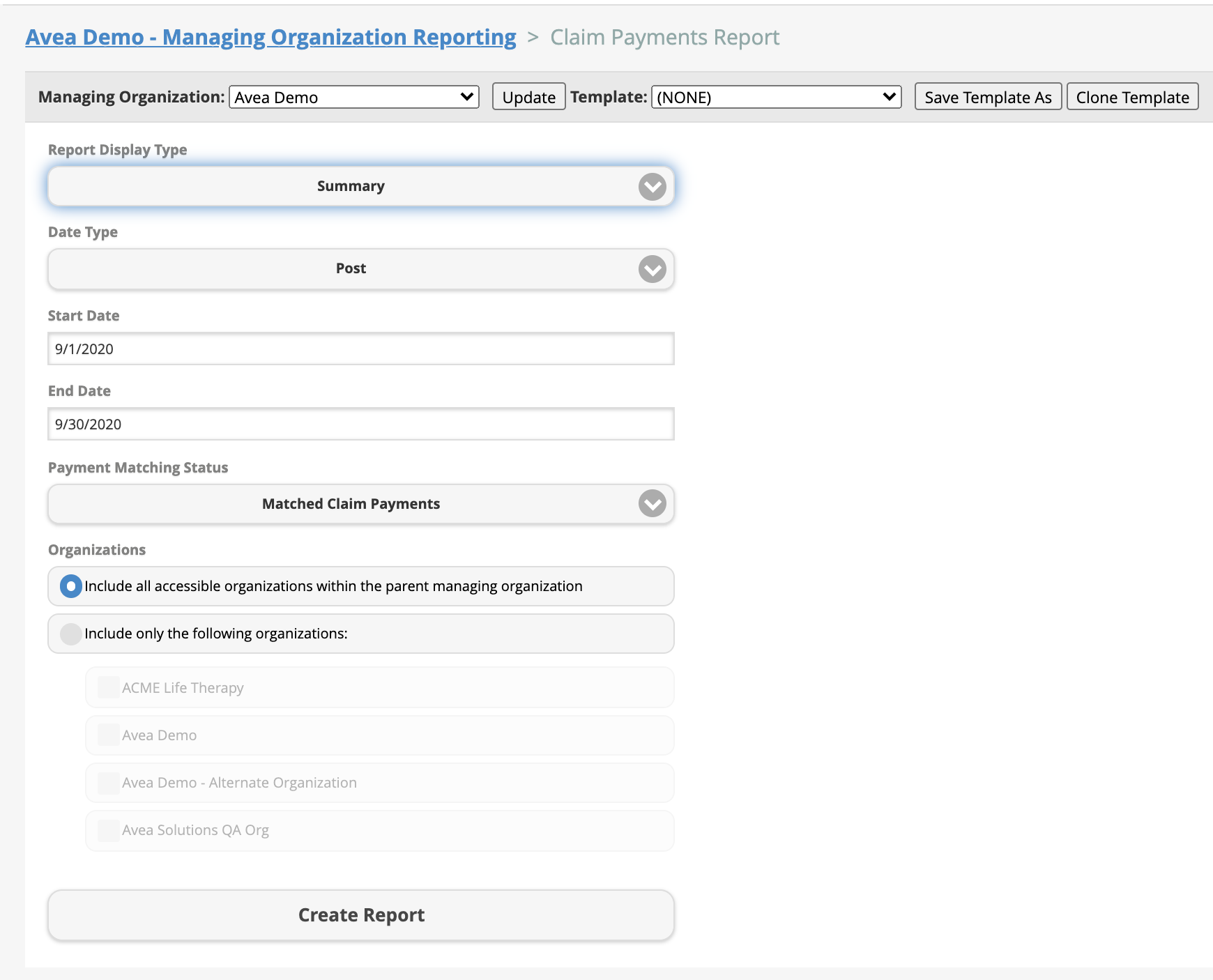This screenshot has height=980, width=1213.
Task: Click the Report Display Type chevron icon
Action: [652, 187]
